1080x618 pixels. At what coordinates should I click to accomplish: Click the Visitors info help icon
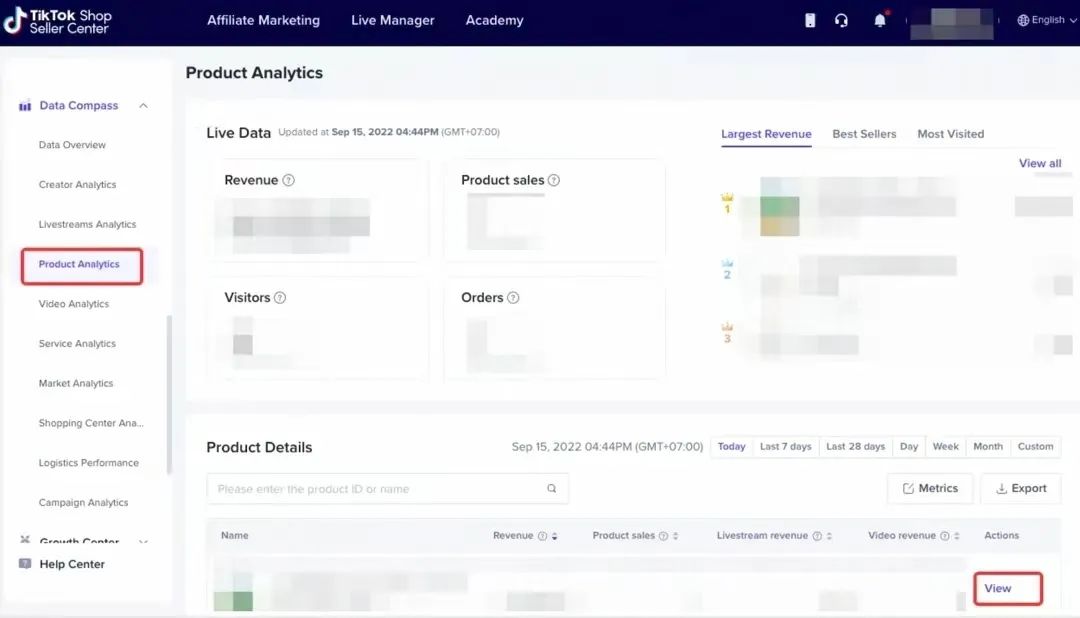[x=280, y=298]
